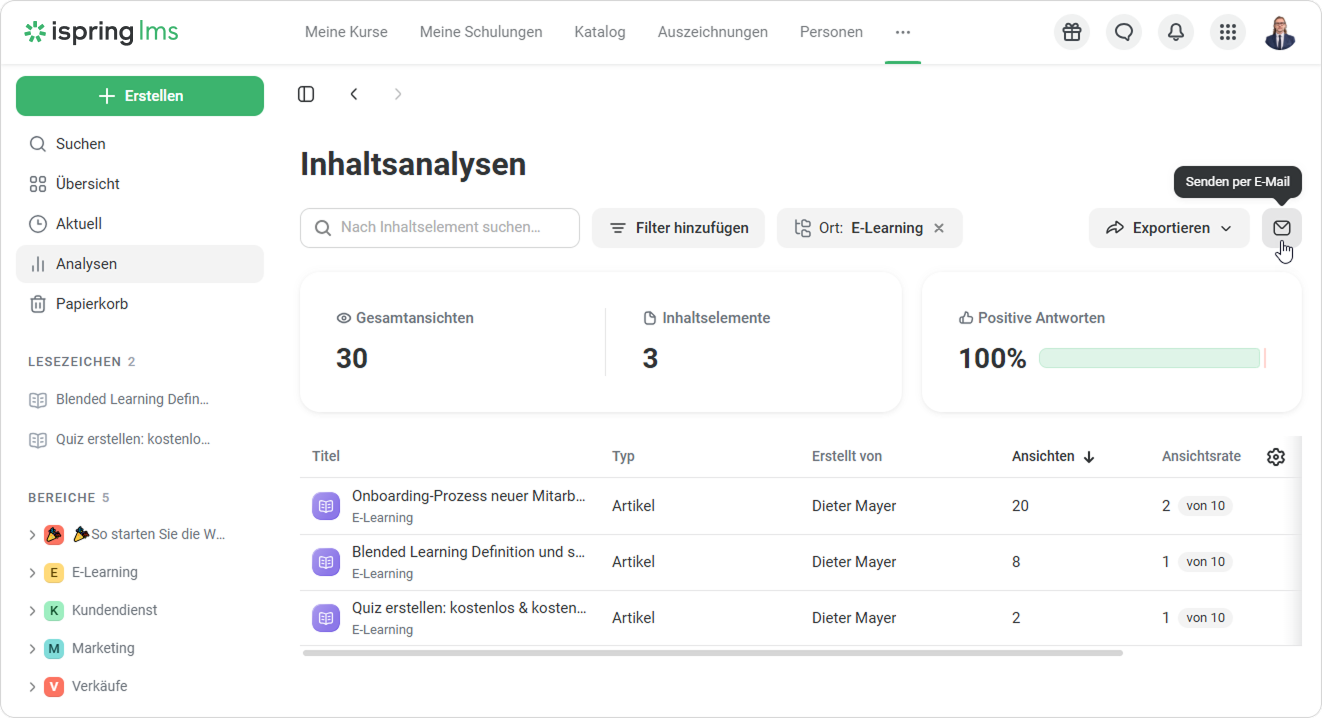Open table column settings gear
The height and width of the screenshot is (718, 1322).
click(1276, 457)
